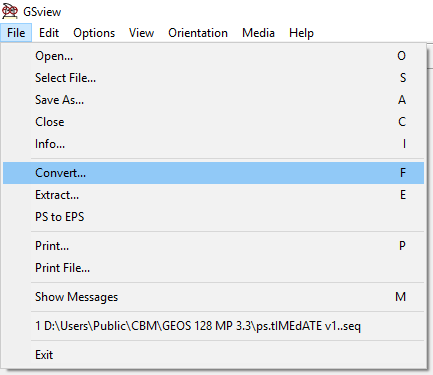Click Exit to quit GSview
Viewport: 433px width, 375px height.
pos(213,355)
